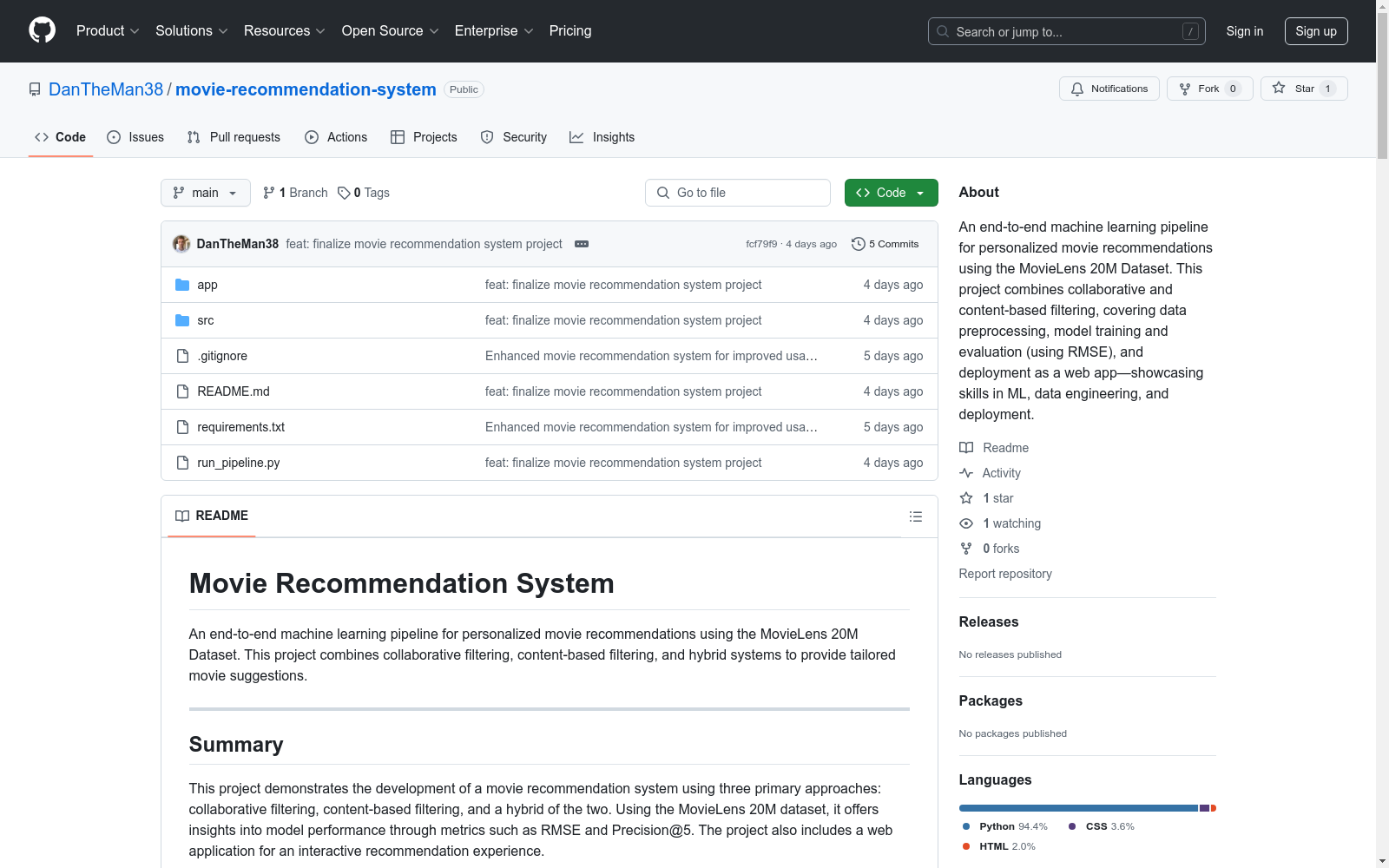Click the Go to file search field
Viewport: 1389px width, 868px height.
[x=738, y=193]
